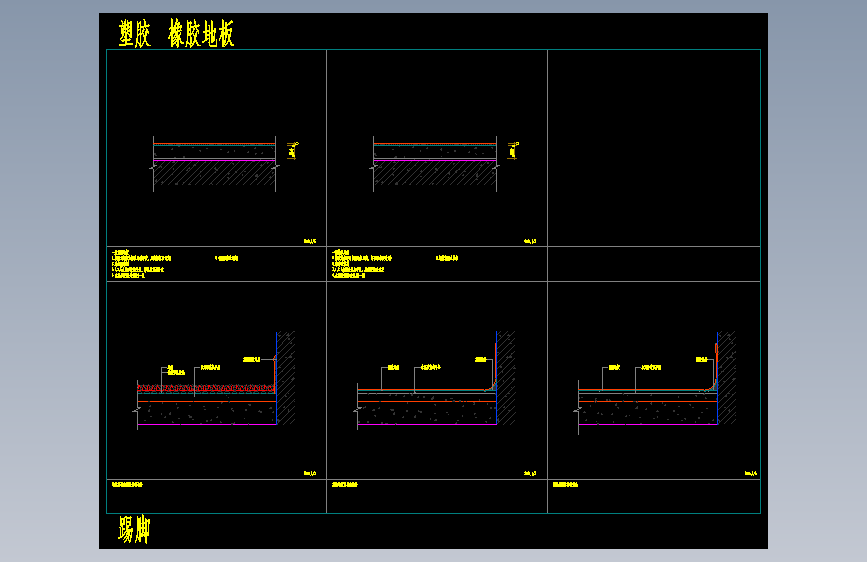
Task: Click the 塑胶 title text
Action: click(134, 34)
